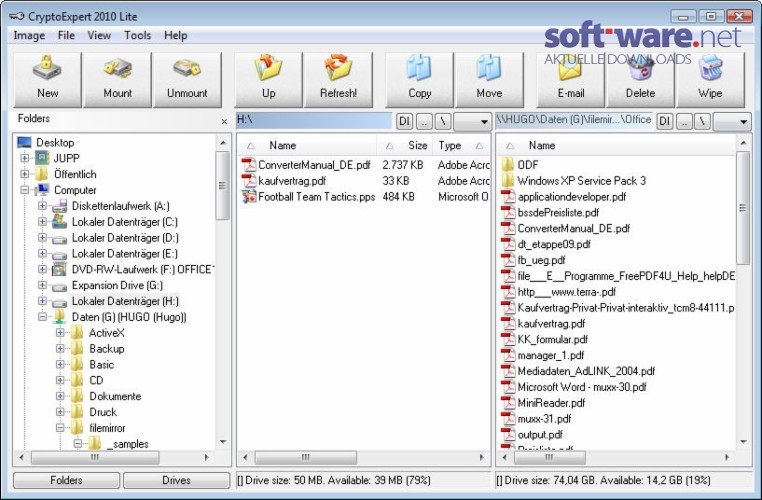Select the ODF folder icon
This screenshot has height=500, width=762.
coord(508,165)
